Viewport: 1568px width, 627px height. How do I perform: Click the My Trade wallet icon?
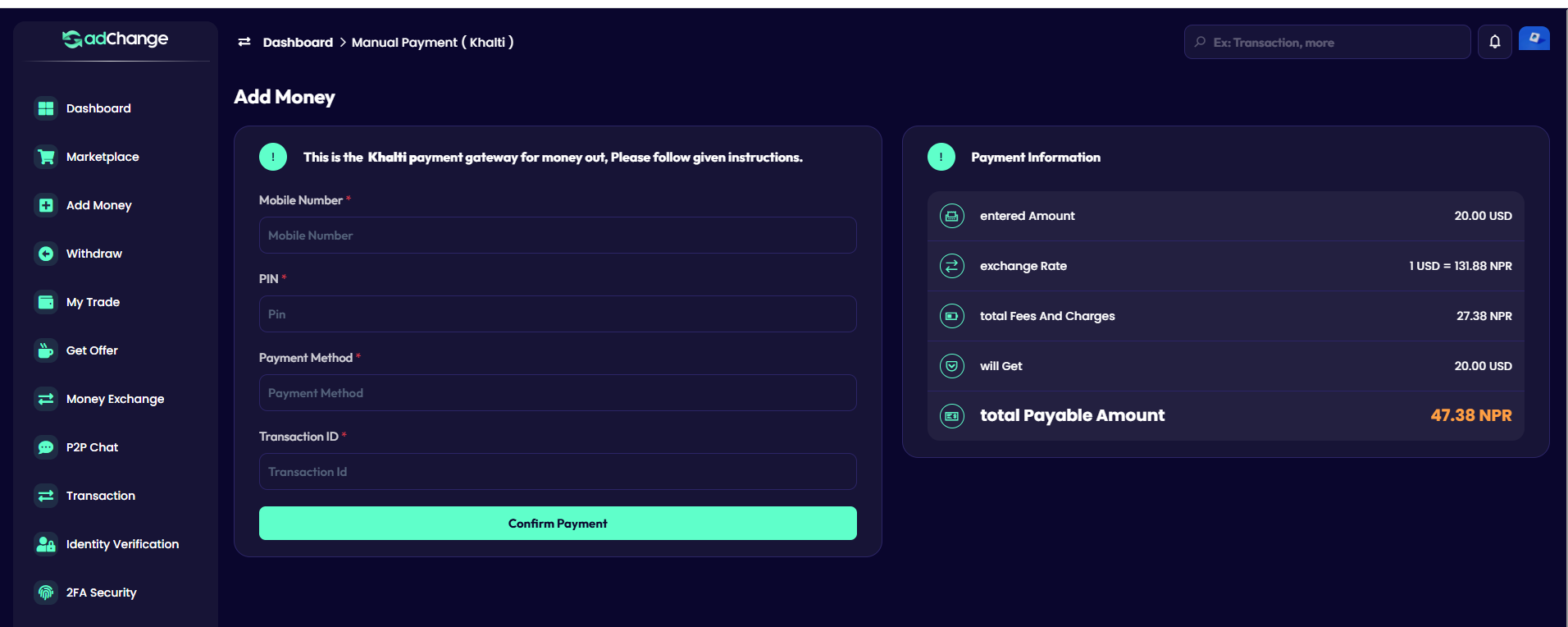coord(46,302)
